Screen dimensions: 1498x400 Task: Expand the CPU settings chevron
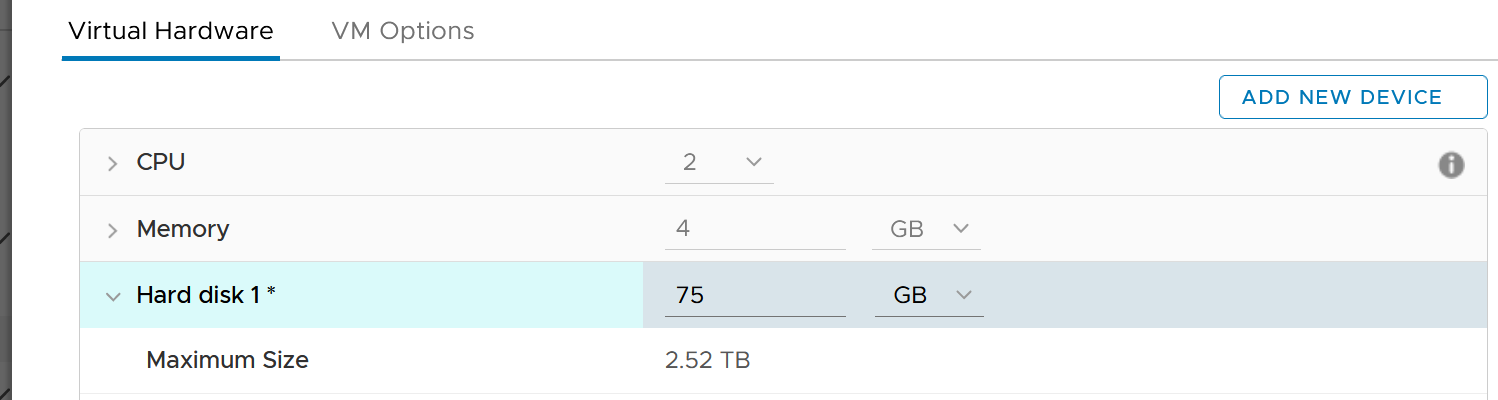point(112,164)
